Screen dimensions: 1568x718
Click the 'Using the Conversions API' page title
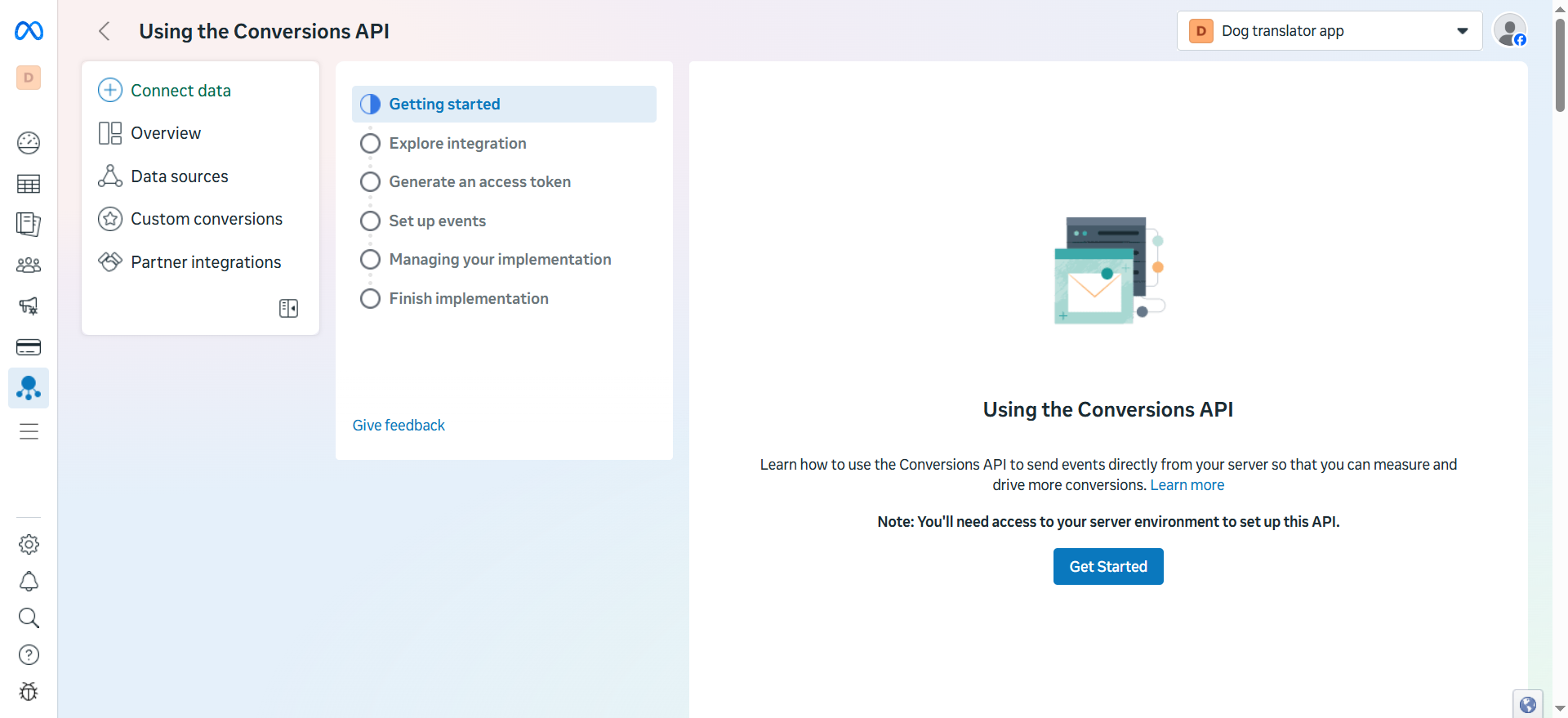tap(264, 31)
